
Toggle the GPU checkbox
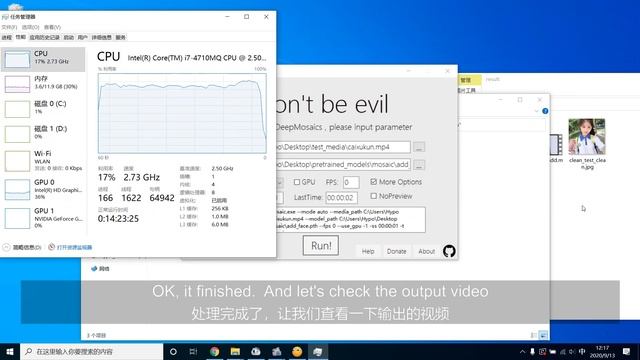click(x=297, y=182)
